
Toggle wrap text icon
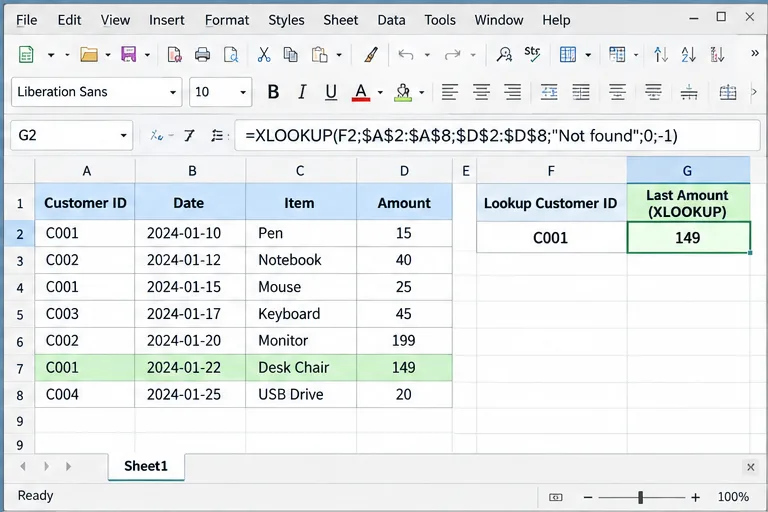(549, 92)
